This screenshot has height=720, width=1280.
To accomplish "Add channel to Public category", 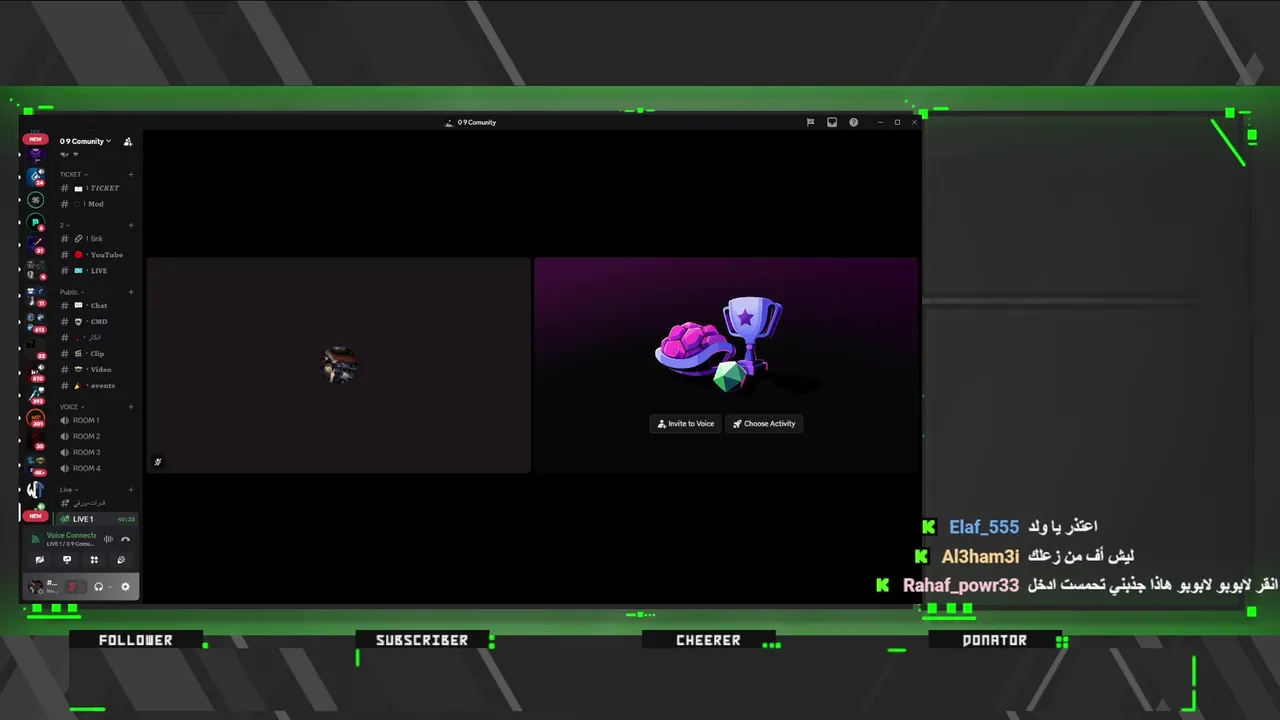I will pos(131,292).
